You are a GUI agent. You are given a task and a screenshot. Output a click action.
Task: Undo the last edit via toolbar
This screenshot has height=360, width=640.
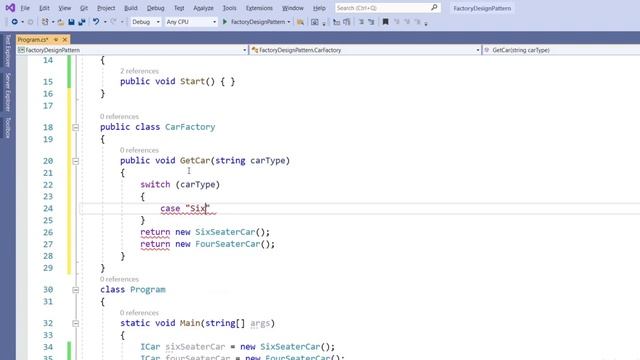point(96,22)
